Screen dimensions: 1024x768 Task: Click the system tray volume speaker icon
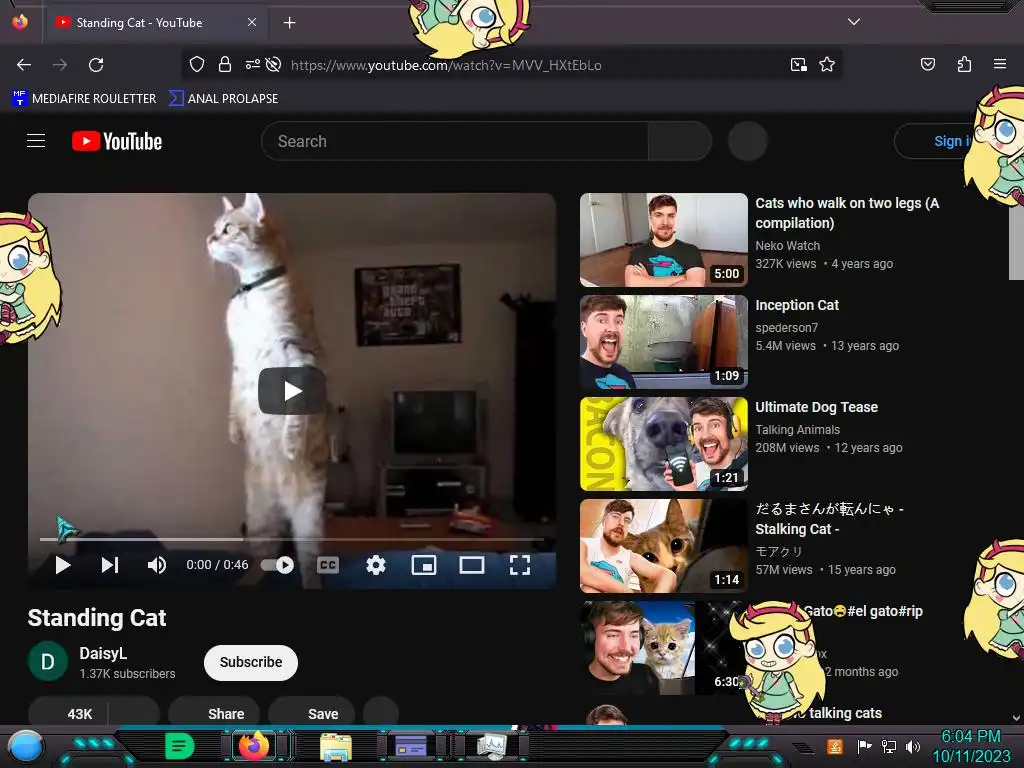[x=913, y=746]
